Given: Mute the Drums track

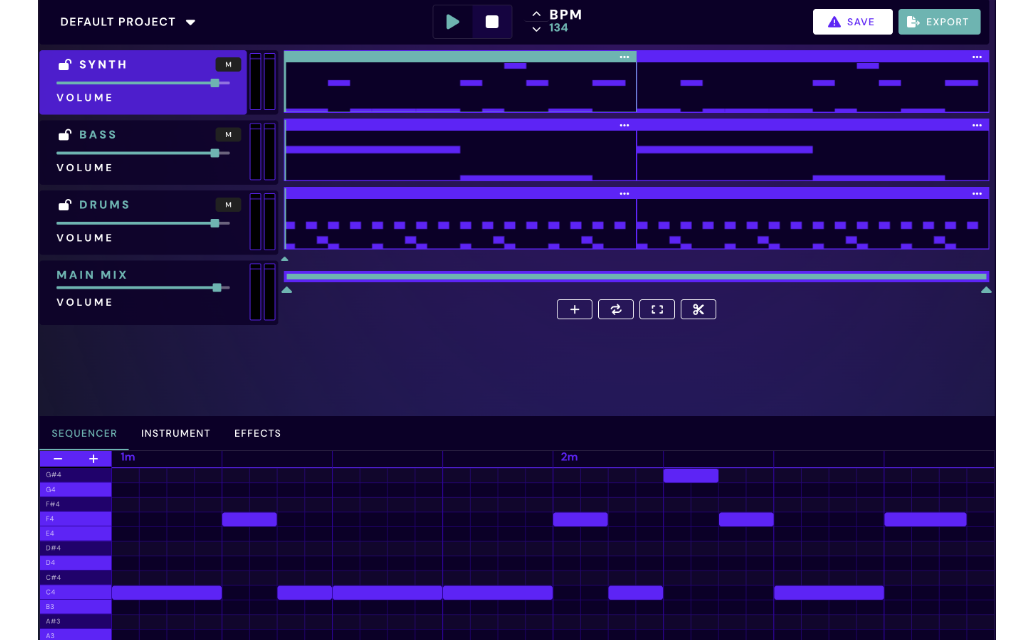Looking at the screenshot, I should click(228, 205).
